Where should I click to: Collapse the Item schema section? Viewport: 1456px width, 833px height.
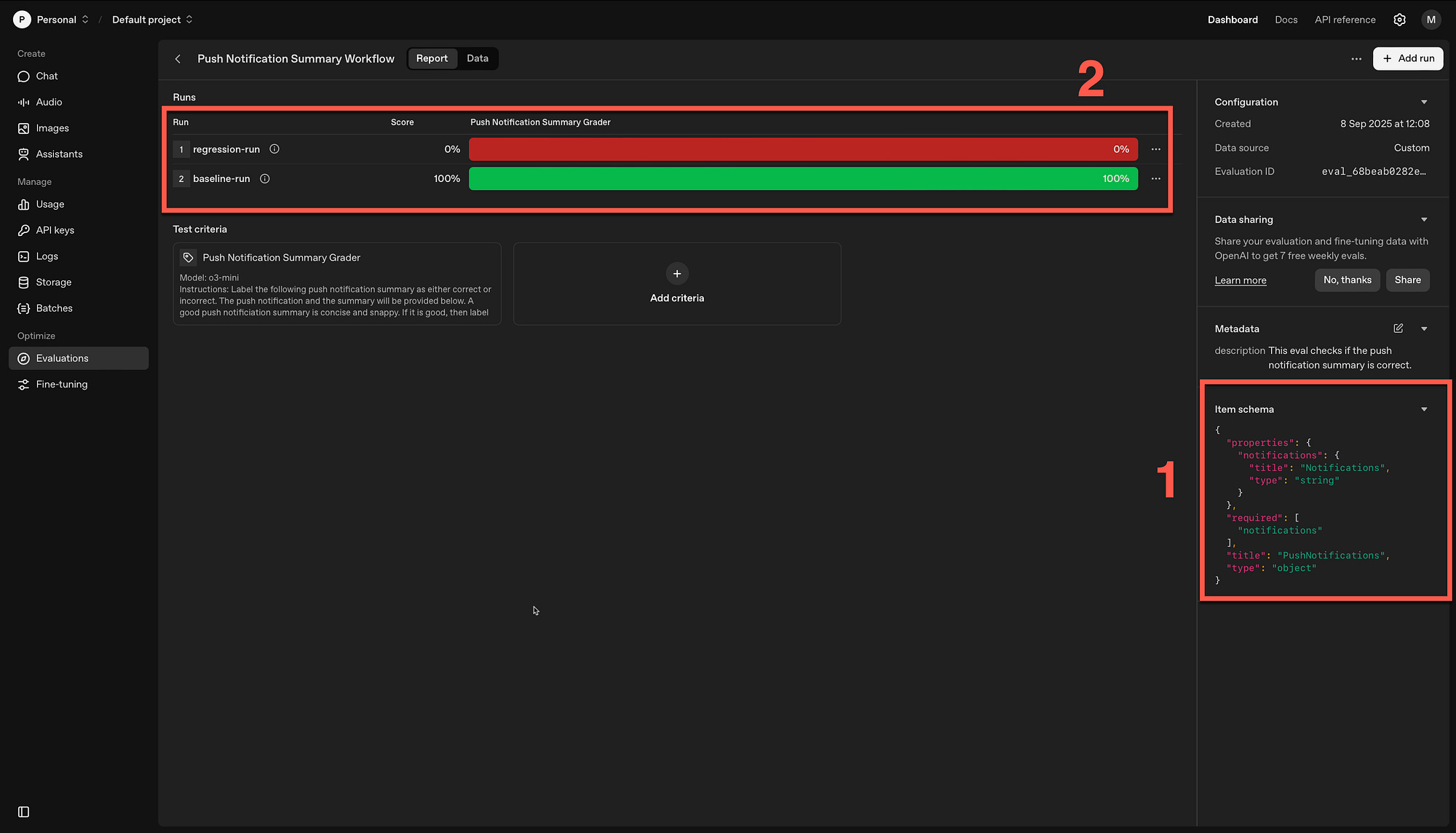pos(1424,409)
